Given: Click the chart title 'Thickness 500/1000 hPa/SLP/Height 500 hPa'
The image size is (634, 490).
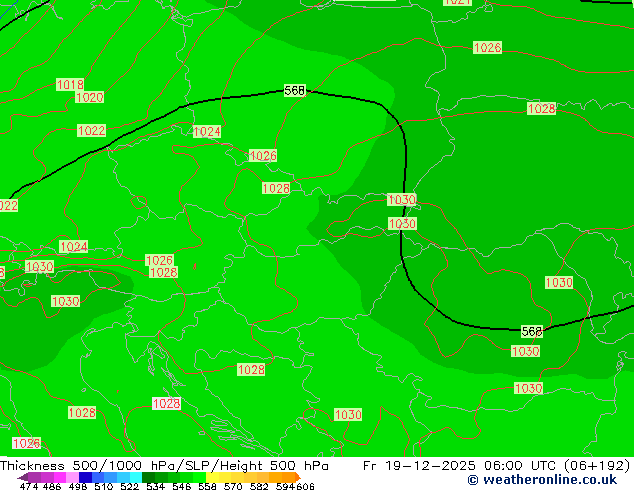Looking at the screenshot, I should click(x=164, y=466).
